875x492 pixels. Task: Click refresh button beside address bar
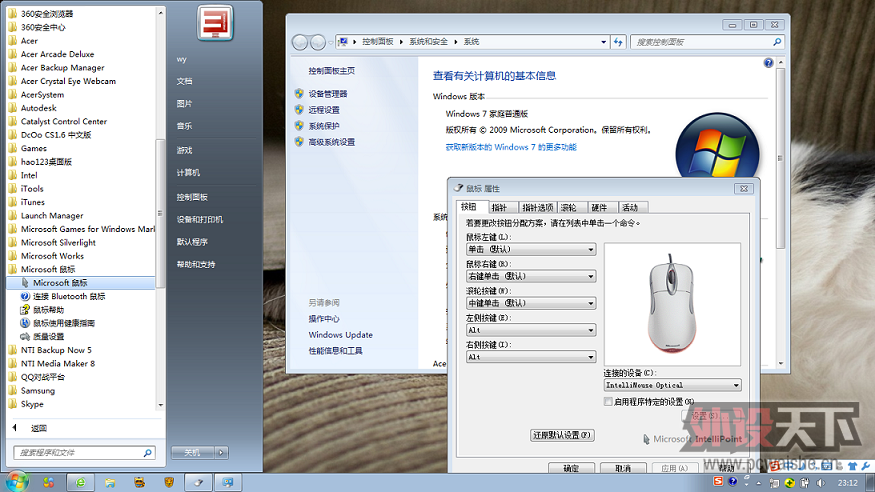coord(618,42)
